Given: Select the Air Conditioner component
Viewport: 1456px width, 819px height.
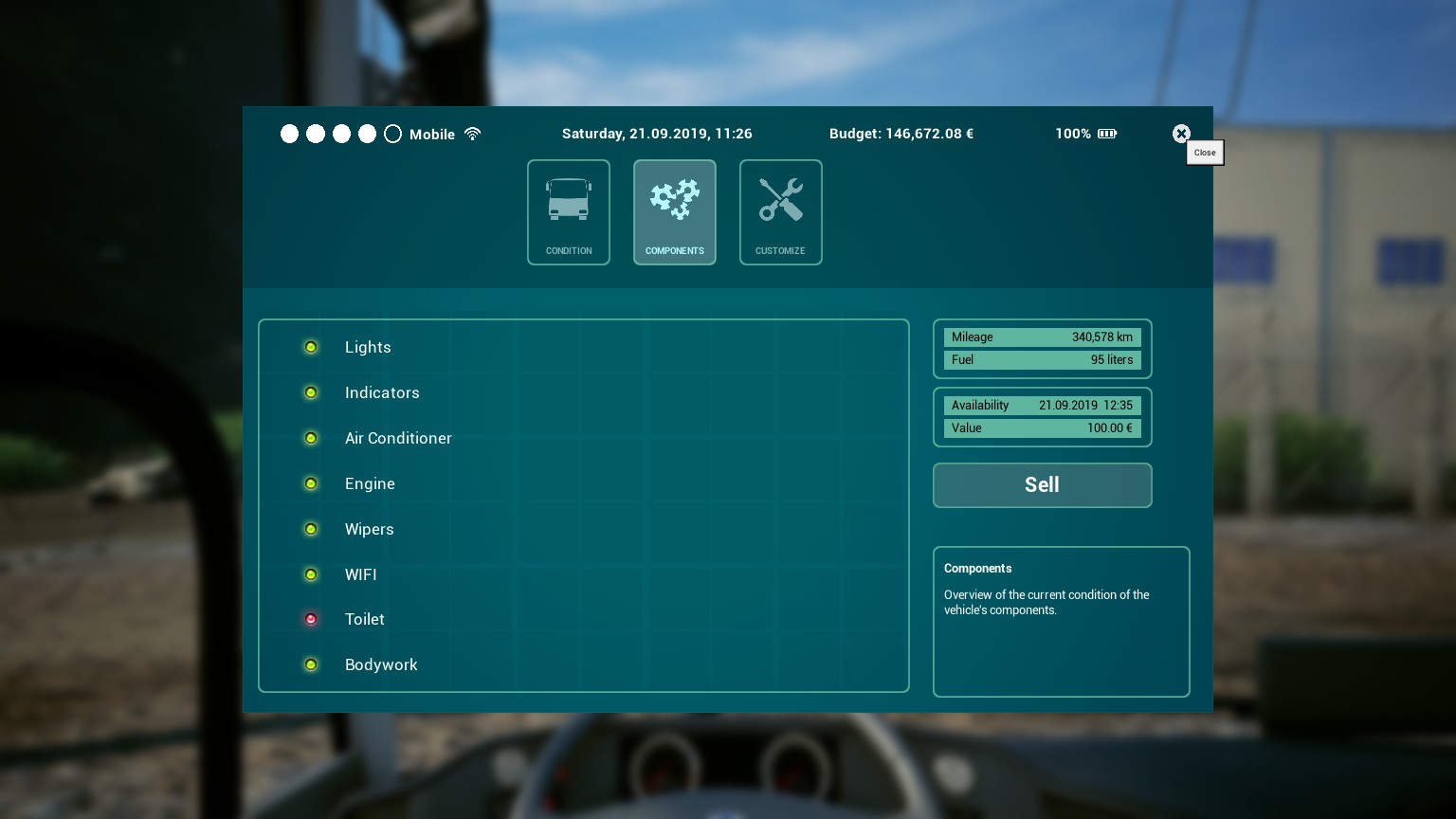Looking at the screenshot, I should [398, 438].
